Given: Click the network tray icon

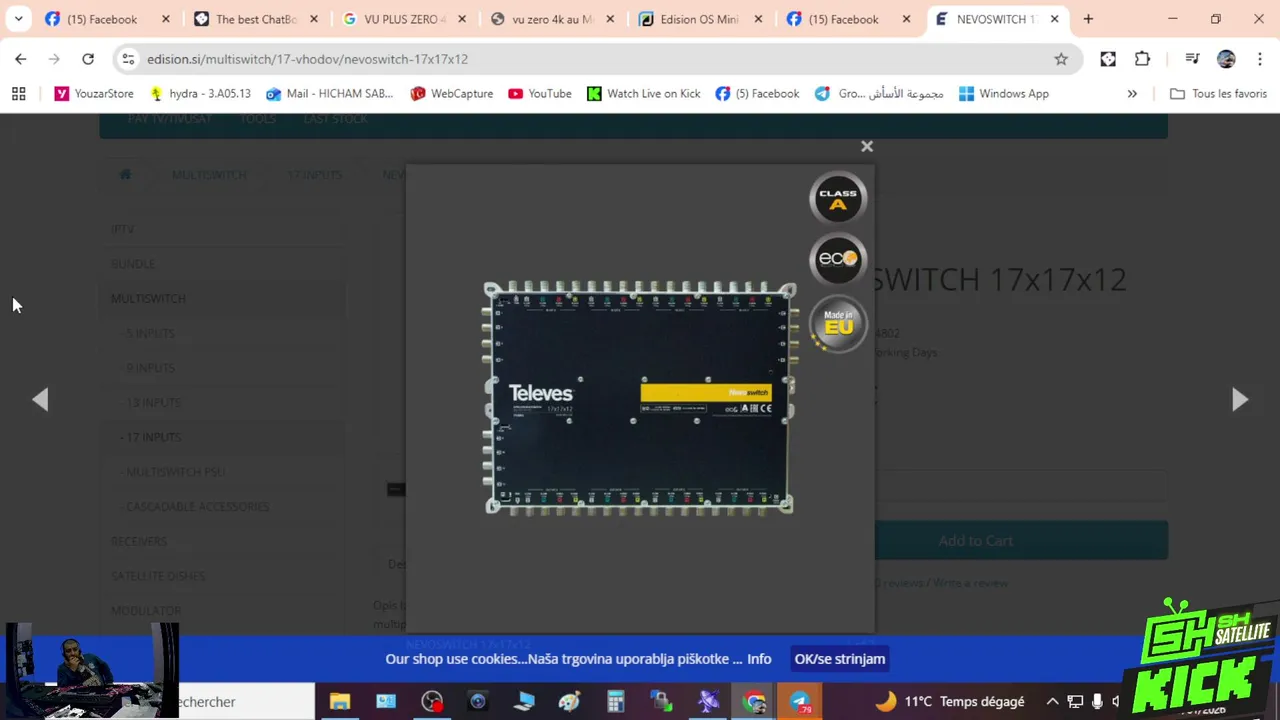Looking at the screenshot, I should (x=1075, y=702).
